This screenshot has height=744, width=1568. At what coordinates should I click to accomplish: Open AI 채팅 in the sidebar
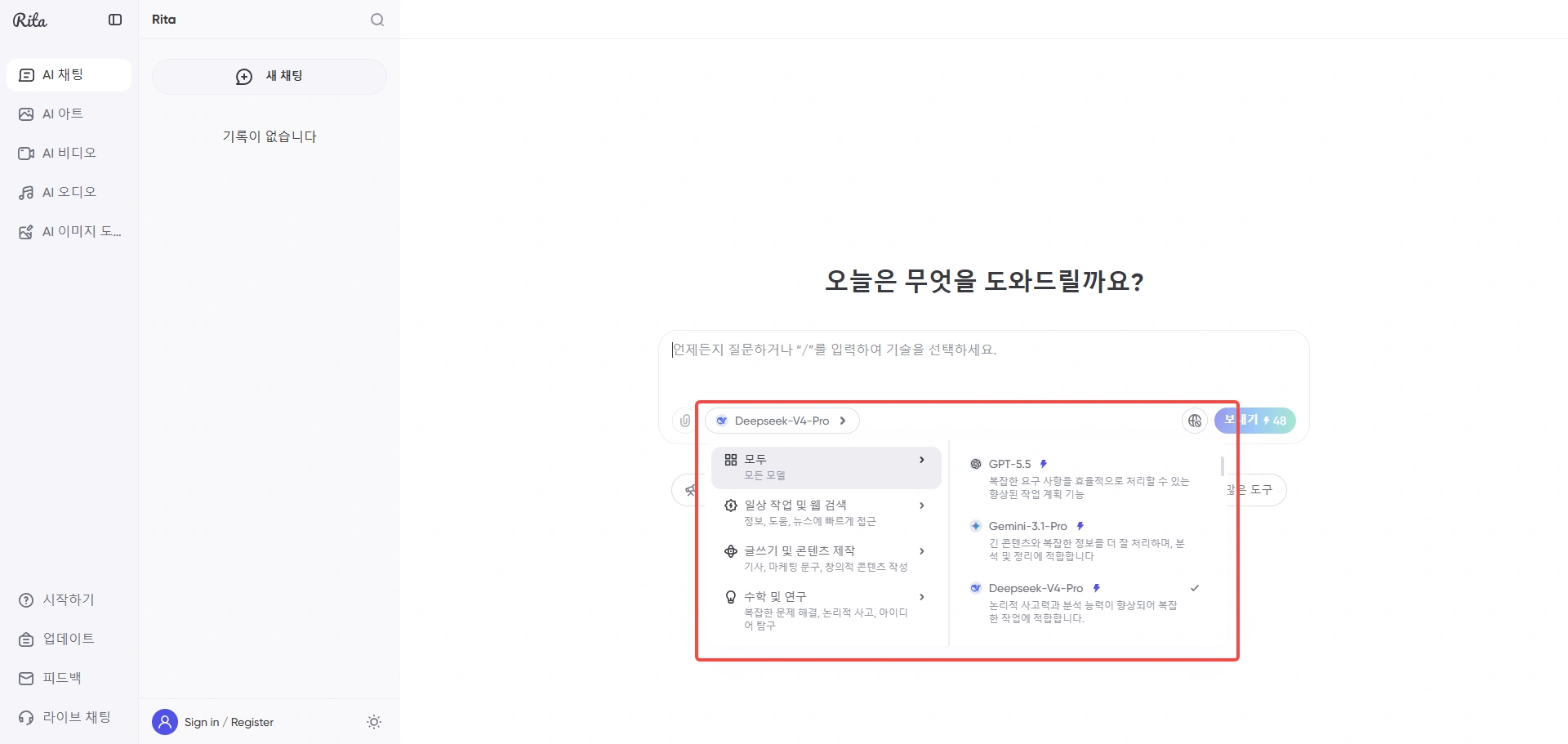click(69, 75)
